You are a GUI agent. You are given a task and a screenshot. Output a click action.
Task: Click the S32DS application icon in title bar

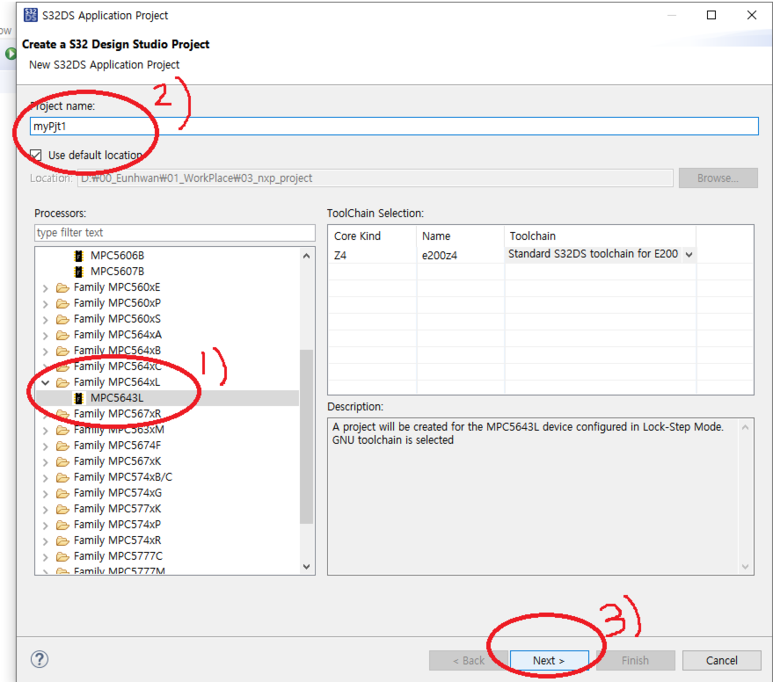(x=31, y=15)
